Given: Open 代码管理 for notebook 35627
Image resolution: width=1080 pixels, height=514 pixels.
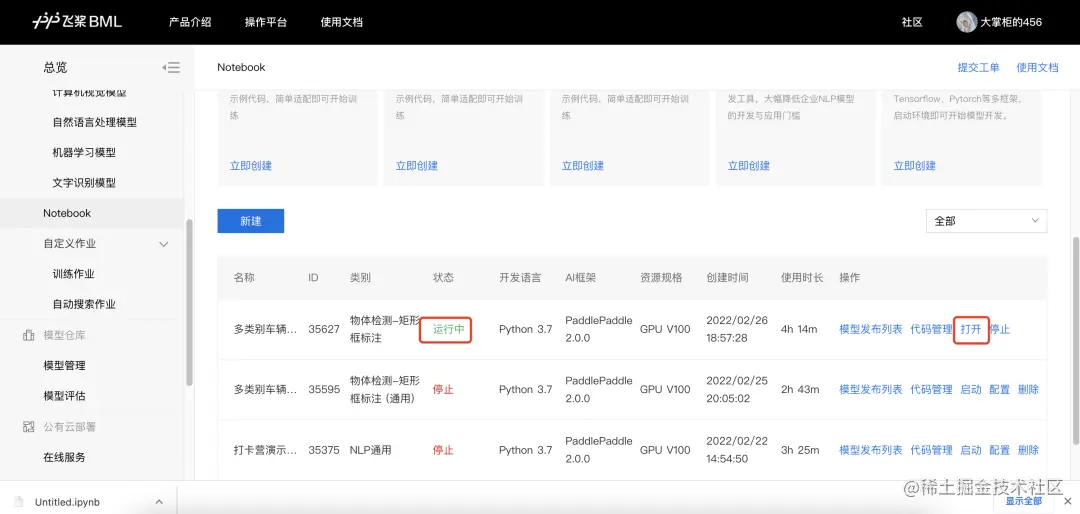Looking at the screenshot, I should pyautogui.click(x=931, y=329).
